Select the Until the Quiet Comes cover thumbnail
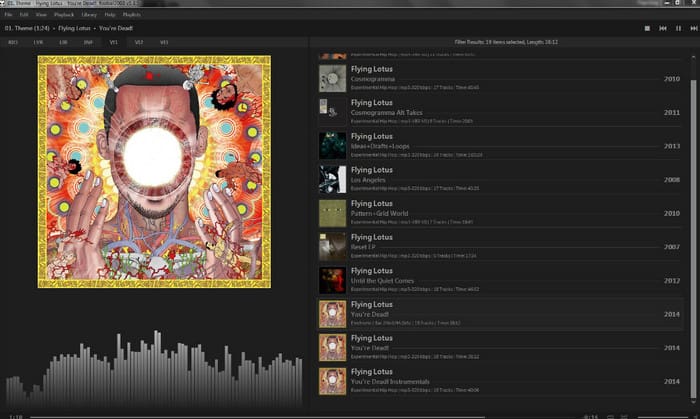 (x=332, y=280)
